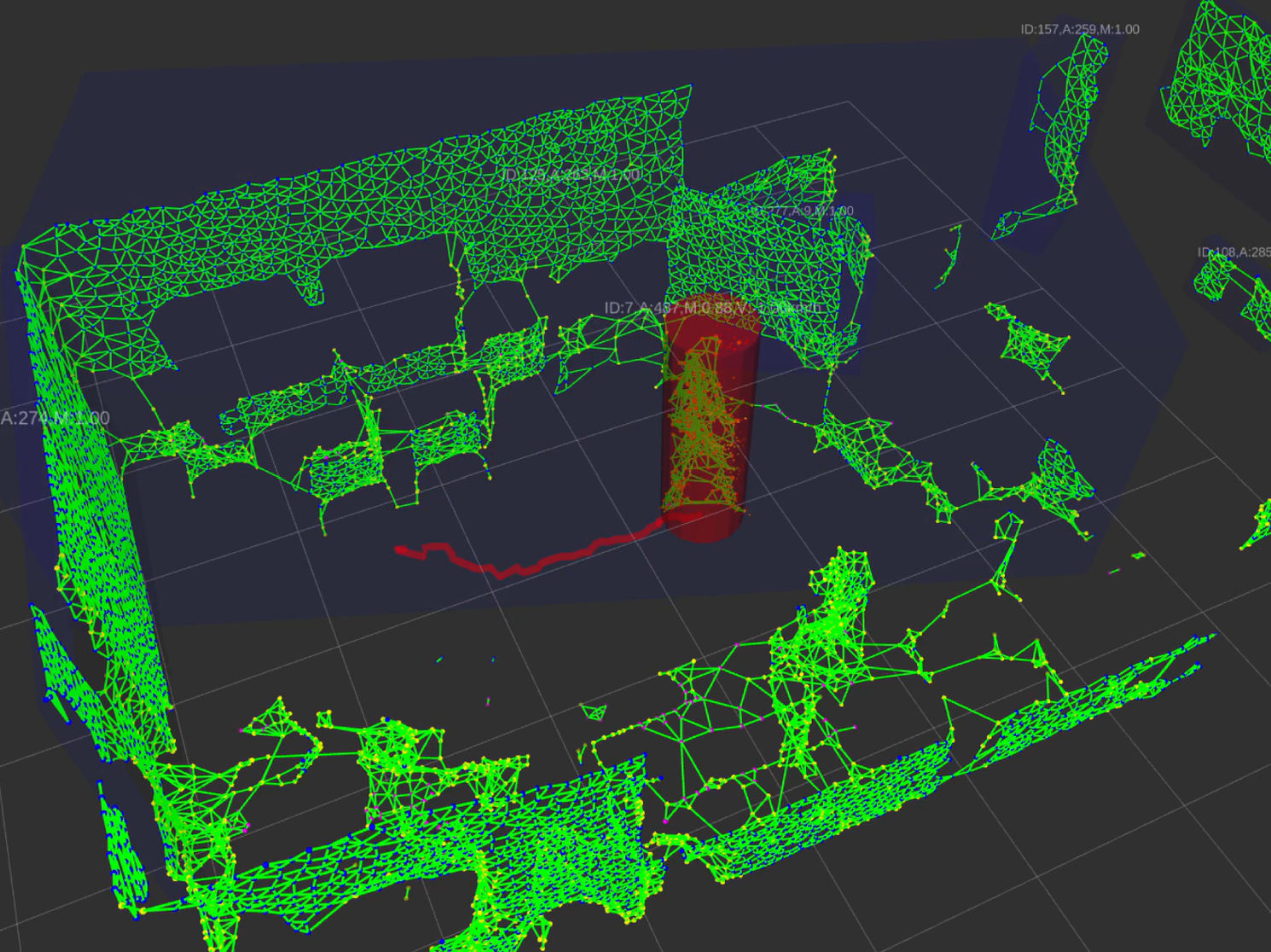The width and height of the screenshot is (1271, 952).
Task: Select the ID:125 label on back wall
Action: coord(570,175)
